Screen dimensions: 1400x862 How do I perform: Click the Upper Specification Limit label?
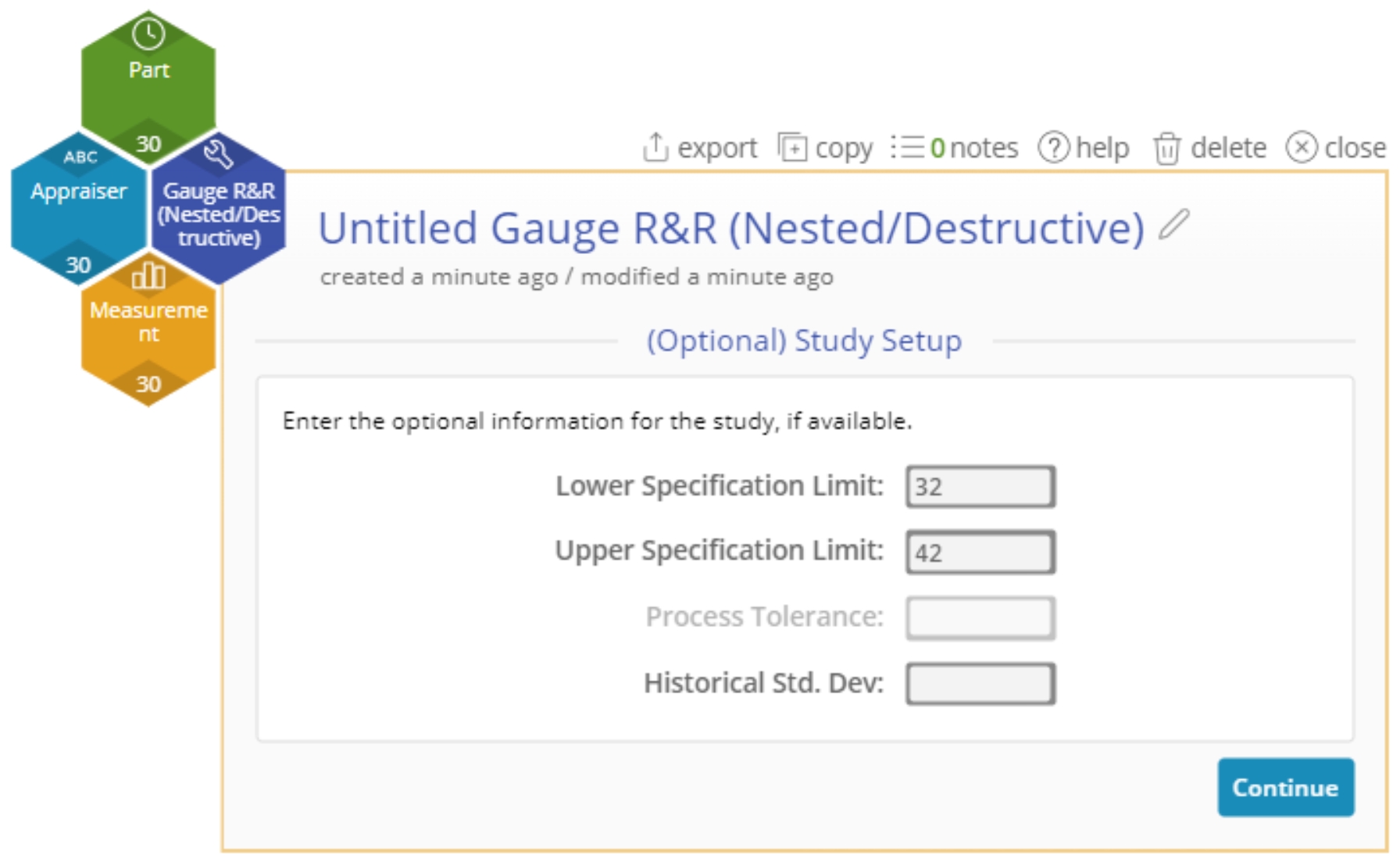tap(720, 551)
